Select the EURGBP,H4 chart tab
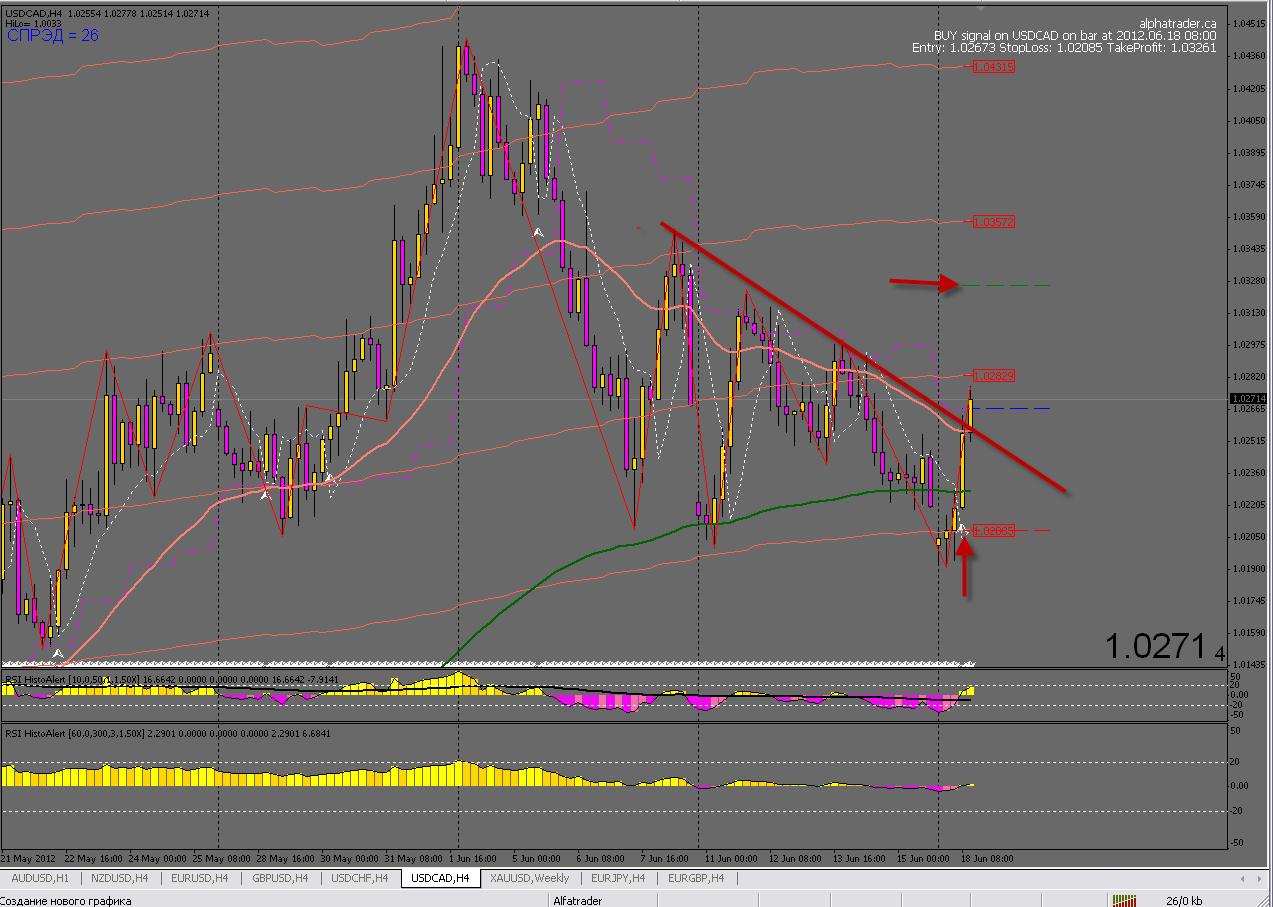 pyautogui.click(x=697, y=878)
